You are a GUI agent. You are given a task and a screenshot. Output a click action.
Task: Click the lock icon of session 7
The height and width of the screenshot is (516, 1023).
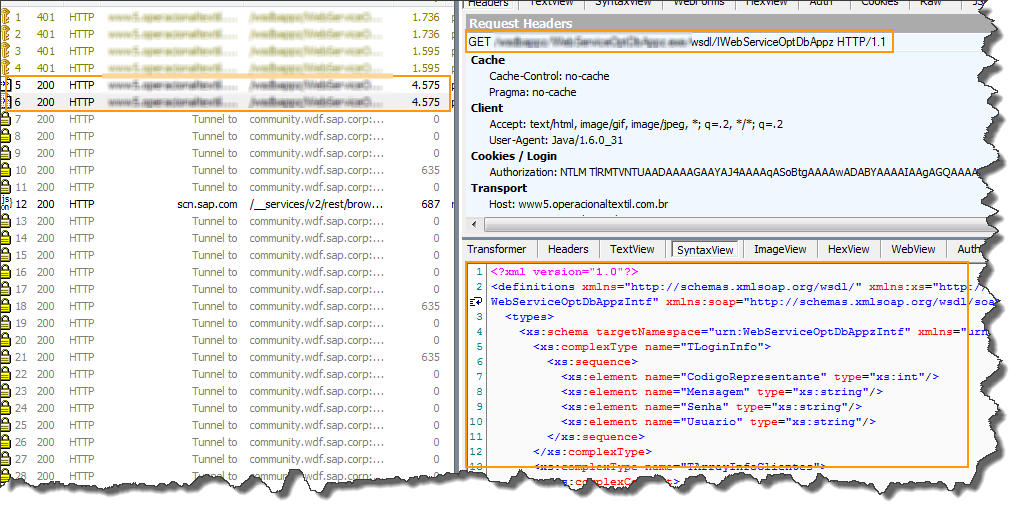click(x=5, y=119)
